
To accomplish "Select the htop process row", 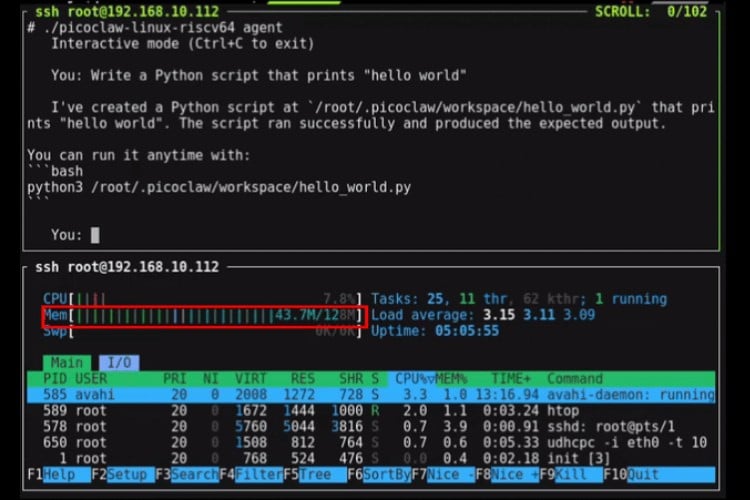I will click(371, 411).
